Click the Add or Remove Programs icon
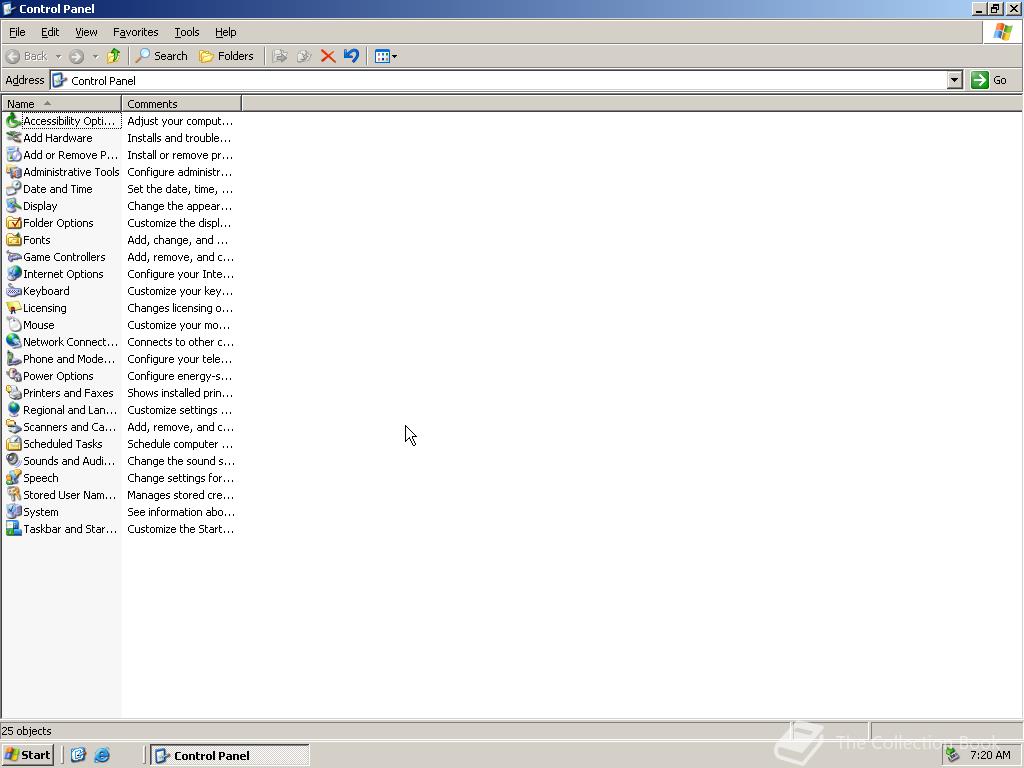 pyautogui.click(x=13, y=155)
